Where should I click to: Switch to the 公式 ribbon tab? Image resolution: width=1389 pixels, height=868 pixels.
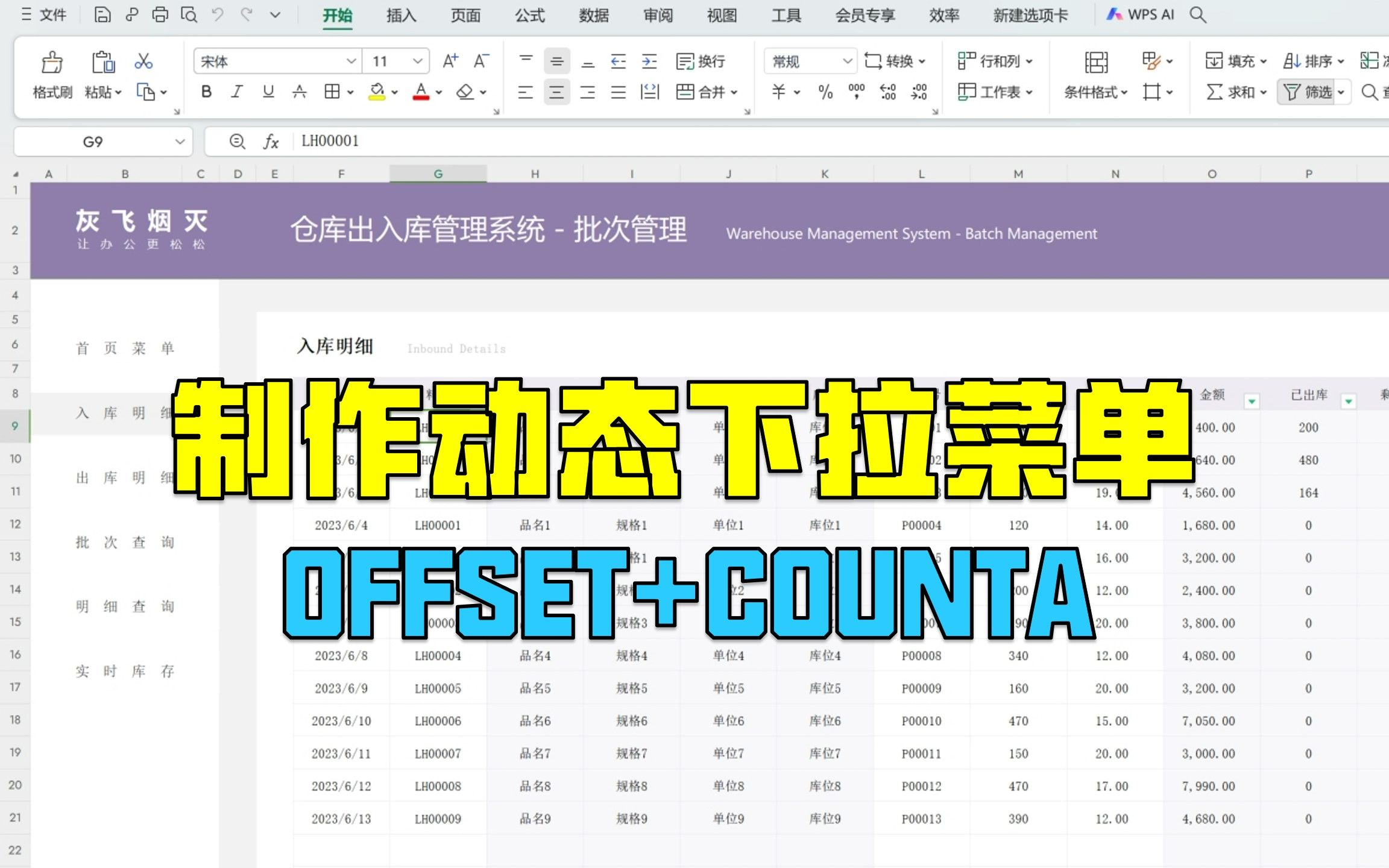[529, 15]
